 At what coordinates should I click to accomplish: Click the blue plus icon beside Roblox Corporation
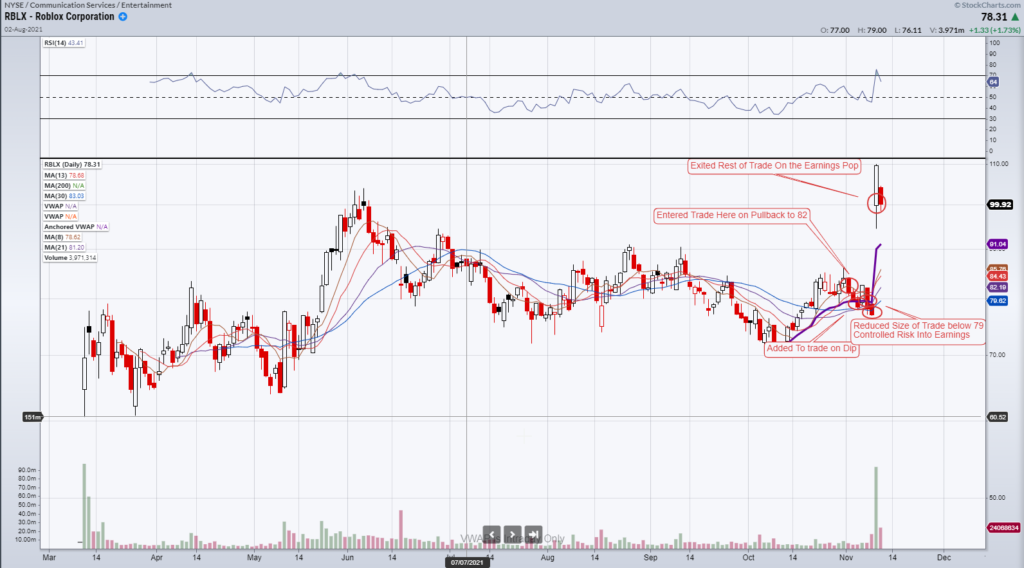pos(123,16)
